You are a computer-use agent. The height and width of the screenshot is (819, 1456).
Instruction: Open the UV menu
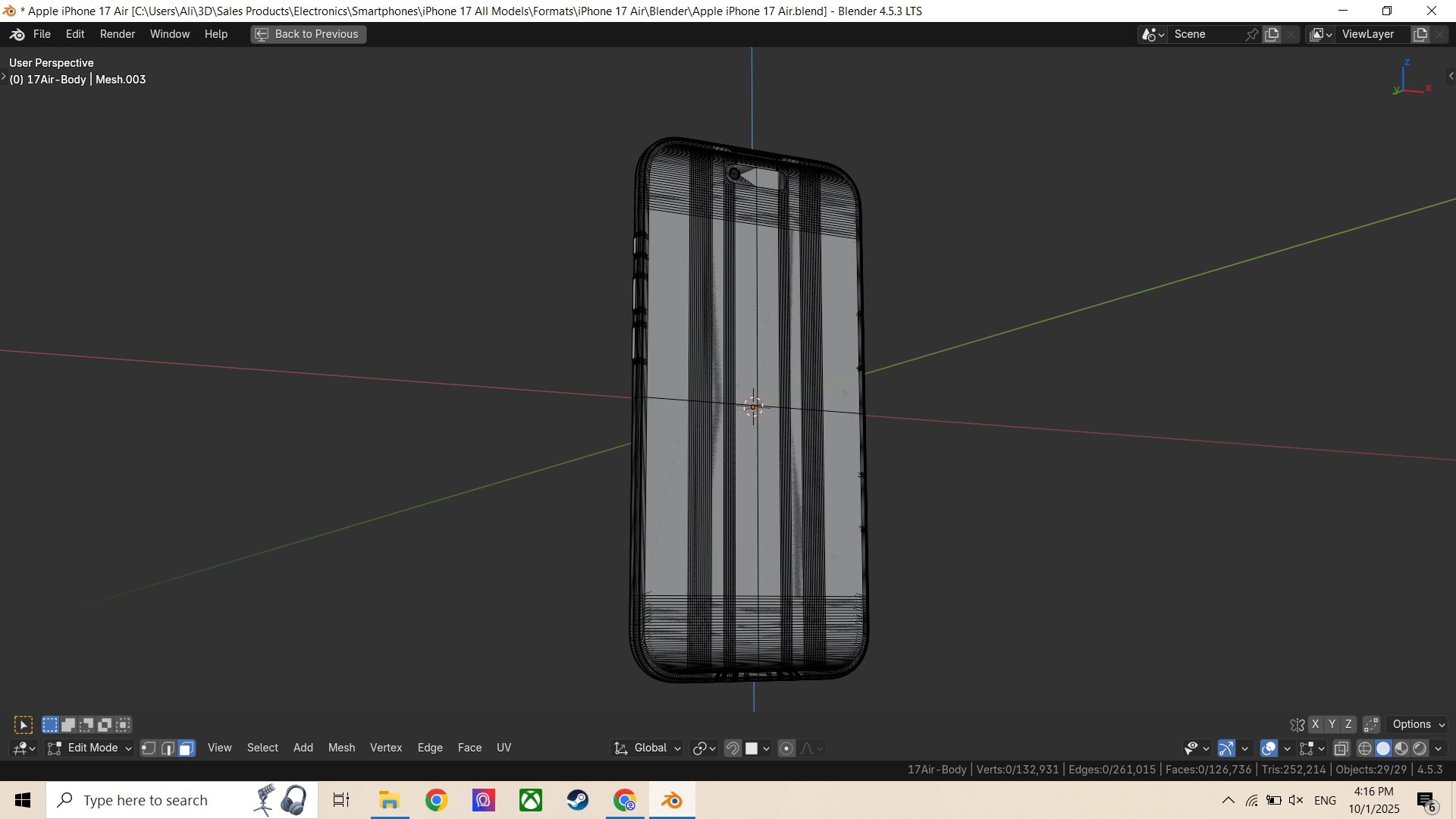pos(504,748)
